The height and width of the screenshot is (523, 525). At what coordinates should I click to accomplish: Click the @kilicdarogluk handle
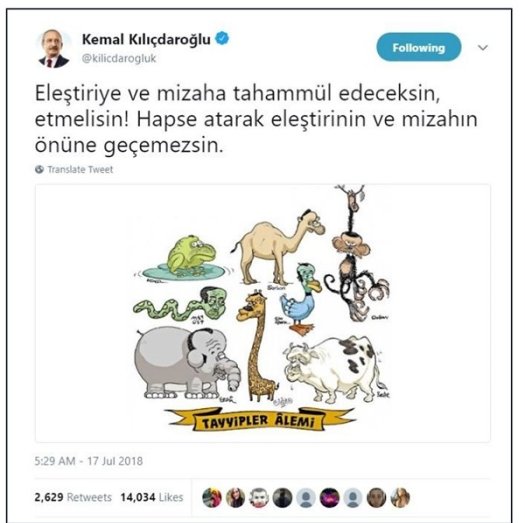[119, 58]
